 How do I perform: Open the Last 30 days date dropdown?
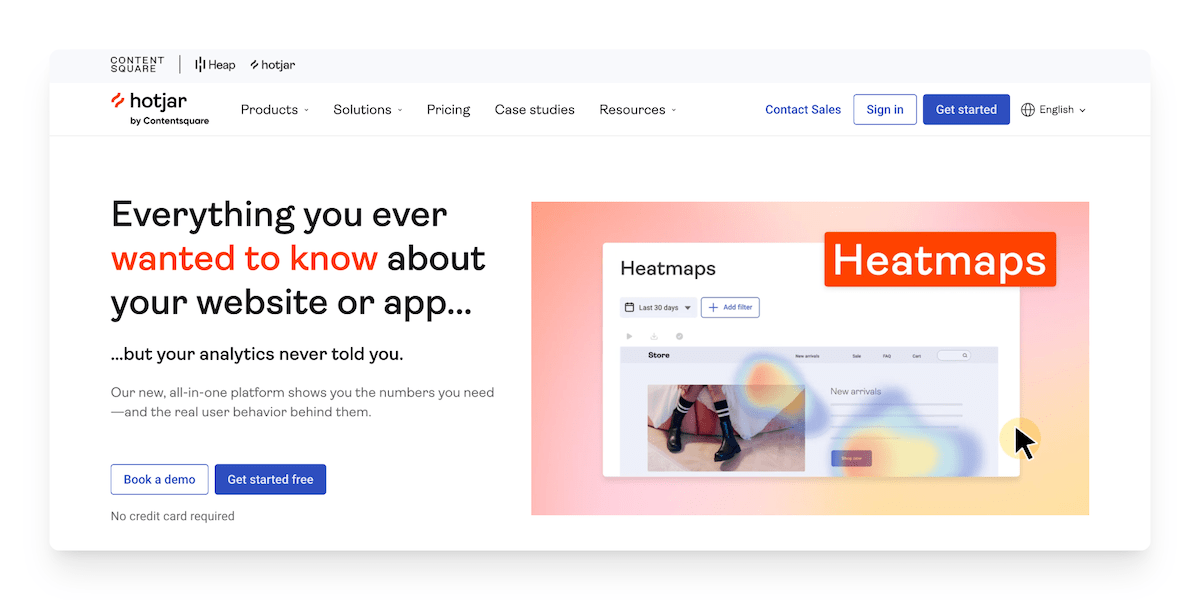(659, 308)
